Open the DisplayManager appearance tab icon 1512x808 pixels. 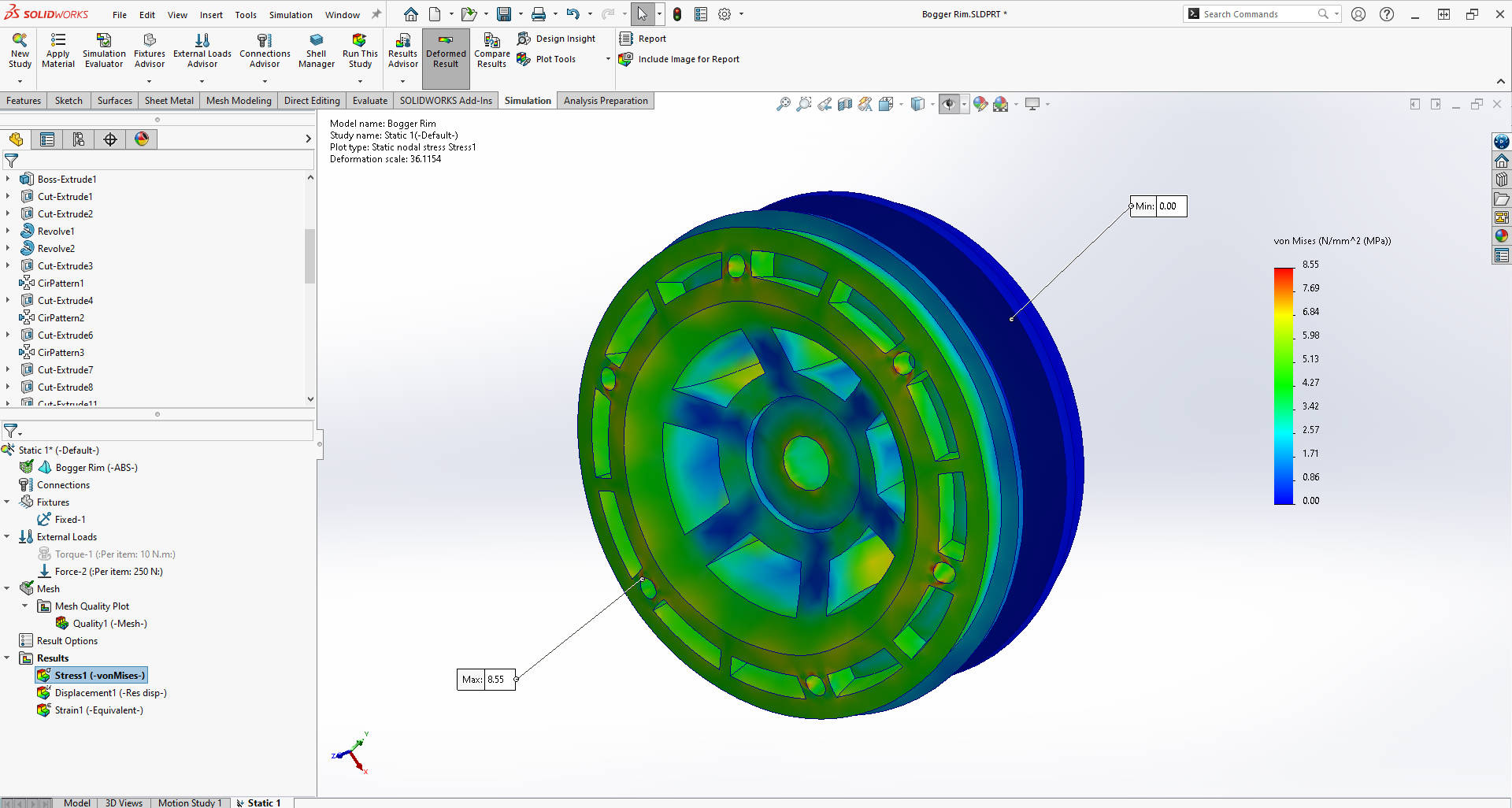pos(142,139)
